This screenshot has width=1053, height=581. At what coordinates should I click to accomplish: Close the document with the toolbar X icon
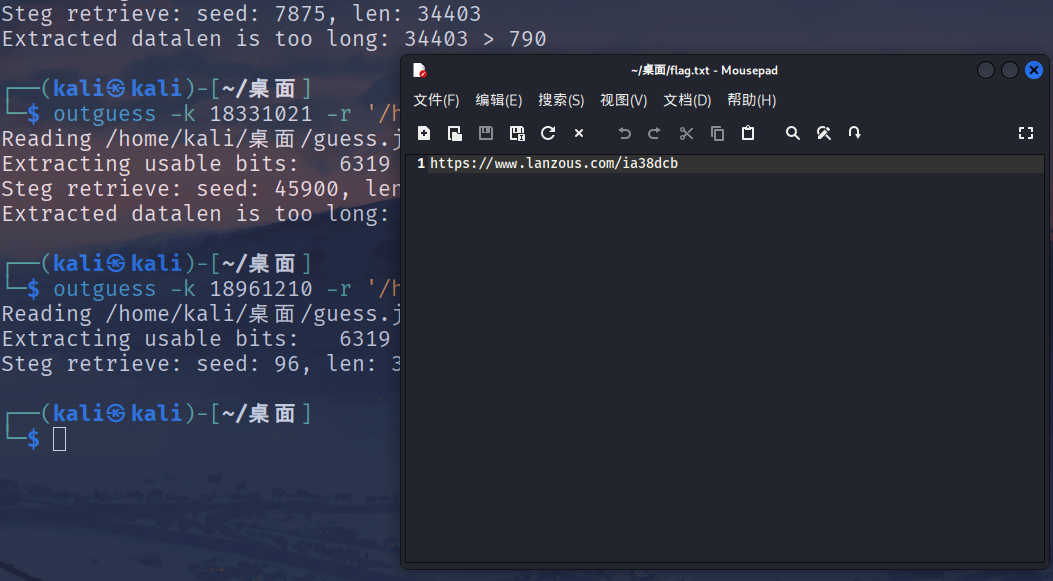579,133
